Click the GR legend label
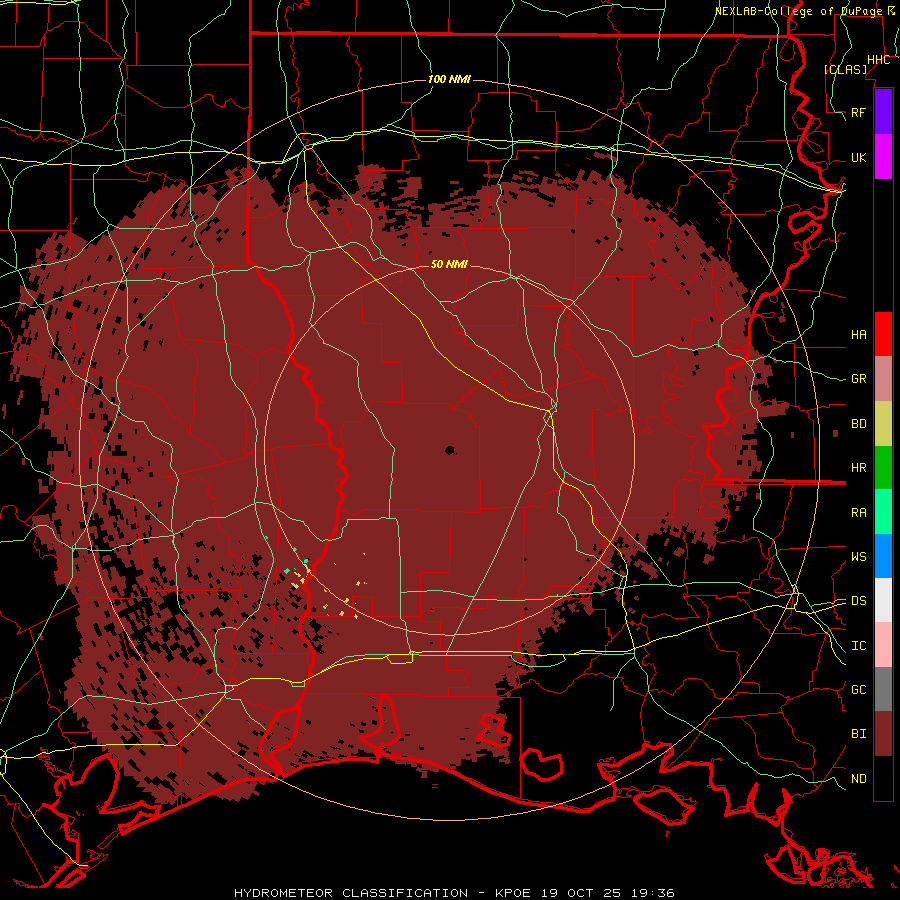900x900 pixels. [858, 379]
